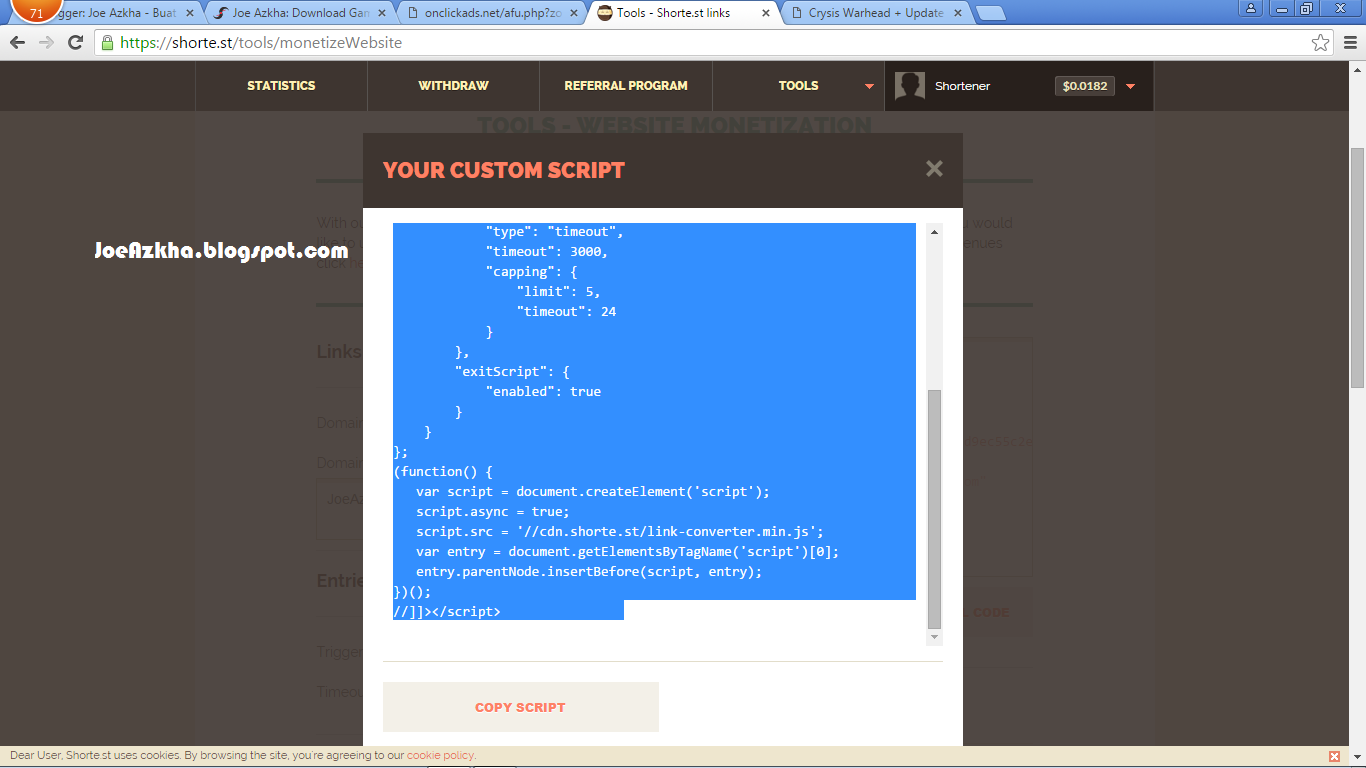Close the Joe Azkha: Download tab
Screen dimensions: 1366x768
pos(382,13)
